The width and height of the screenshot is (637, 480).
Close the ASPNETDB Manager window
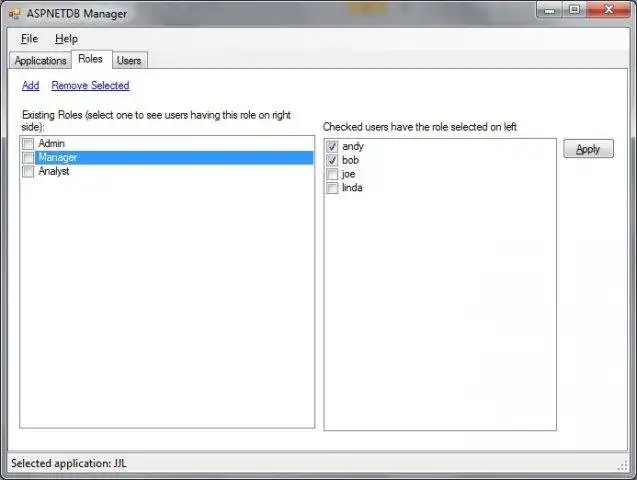tap(609, 10)
